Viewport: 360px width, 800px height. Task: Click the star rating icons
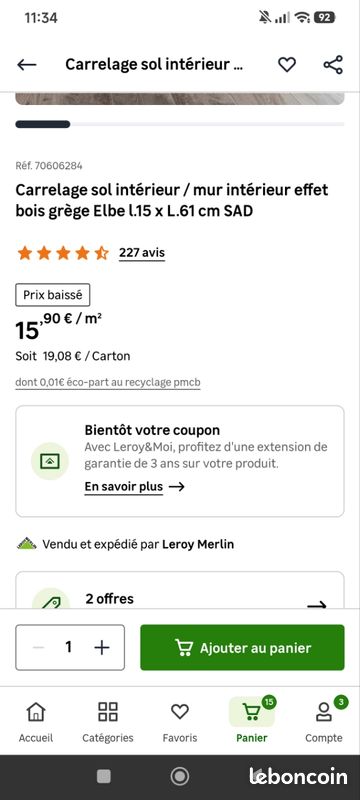click(x=63, y=253)
